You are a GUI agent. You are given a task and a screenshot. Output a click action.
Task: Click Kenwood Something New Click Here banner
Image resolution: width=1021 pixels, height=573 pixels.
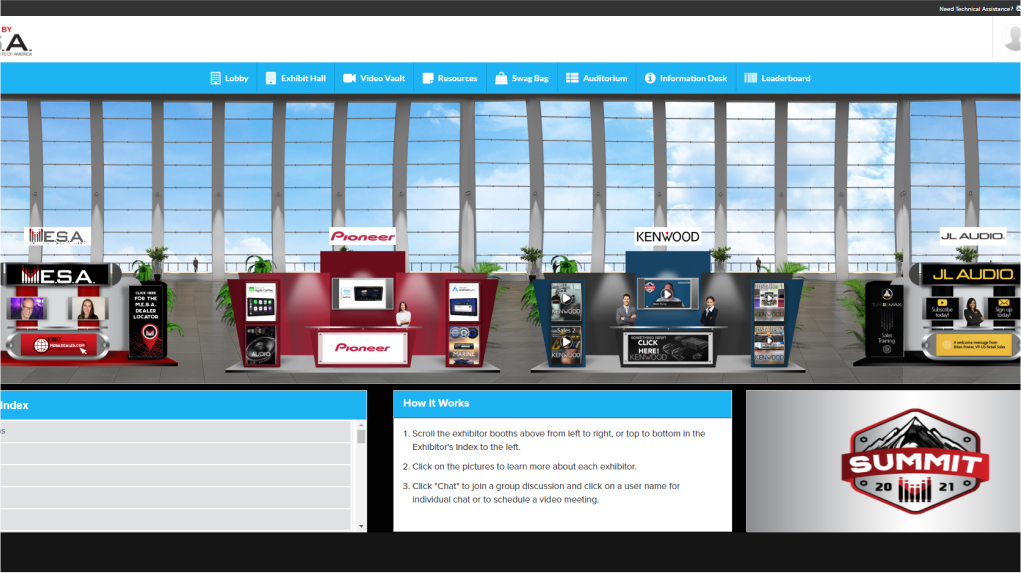[x=667, y=348]
